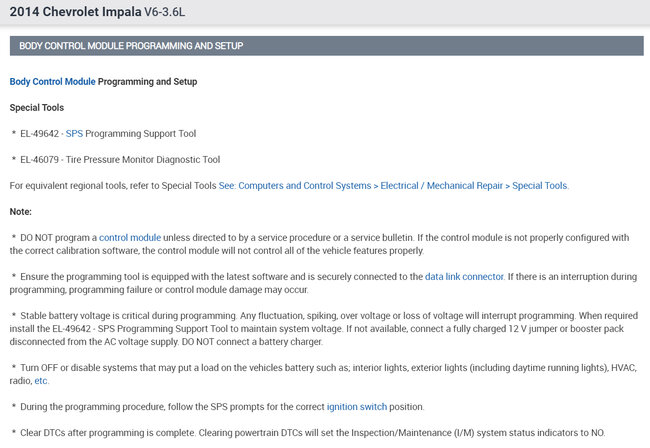Click the DO NOT program warning paragraph
Screen dimensions: 650x448
[320, 244]
